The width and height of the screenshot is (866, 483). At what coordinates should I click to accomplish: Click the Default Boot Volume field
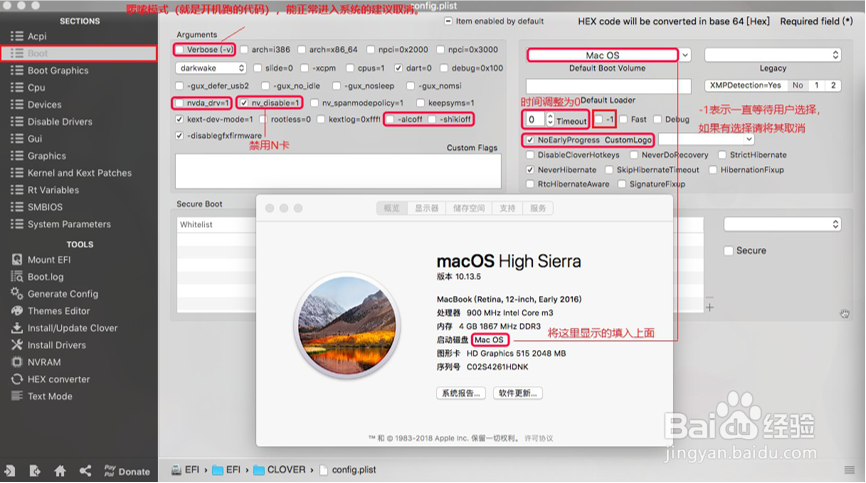[x=602, y=55]
